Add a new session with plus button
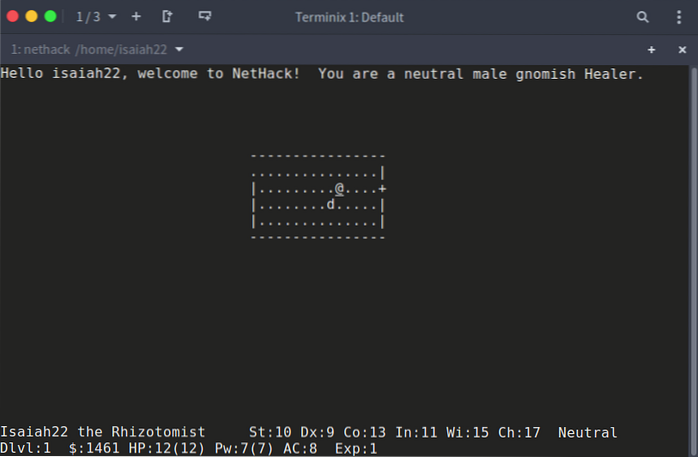 click(136, 17)
